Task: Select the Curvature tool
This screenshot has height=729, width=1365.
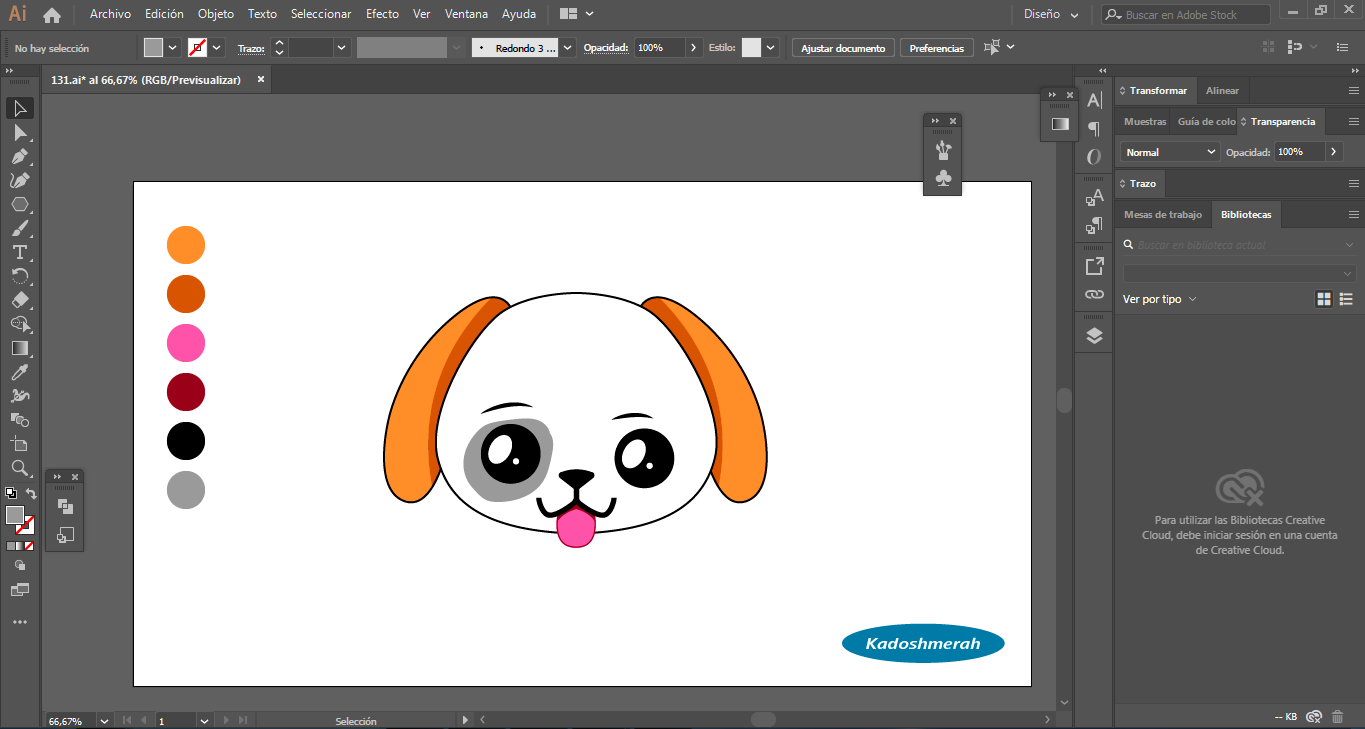Action: pyautogui.click(x=19, y=180)
